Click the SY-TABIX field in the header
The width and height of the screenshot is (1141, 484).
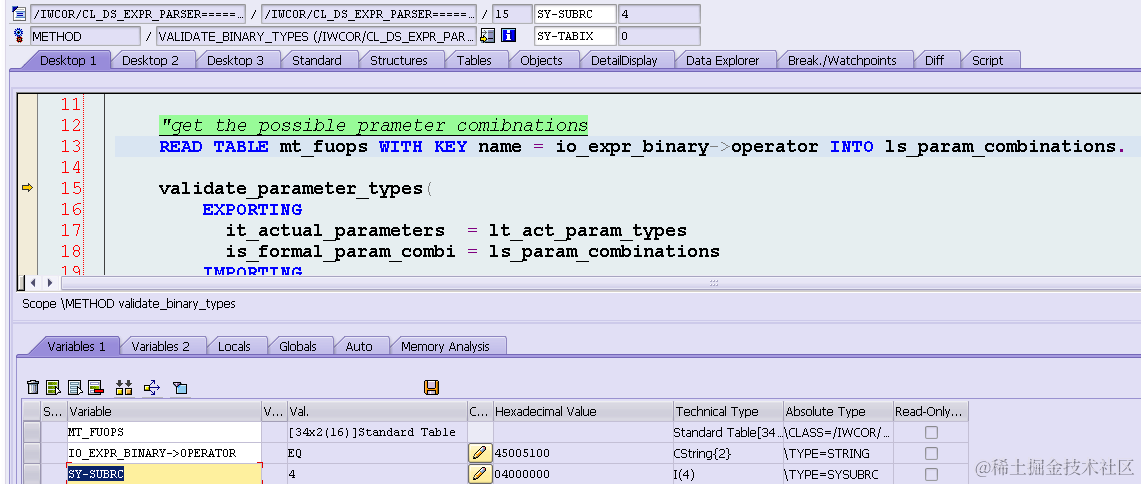point(574,36)
